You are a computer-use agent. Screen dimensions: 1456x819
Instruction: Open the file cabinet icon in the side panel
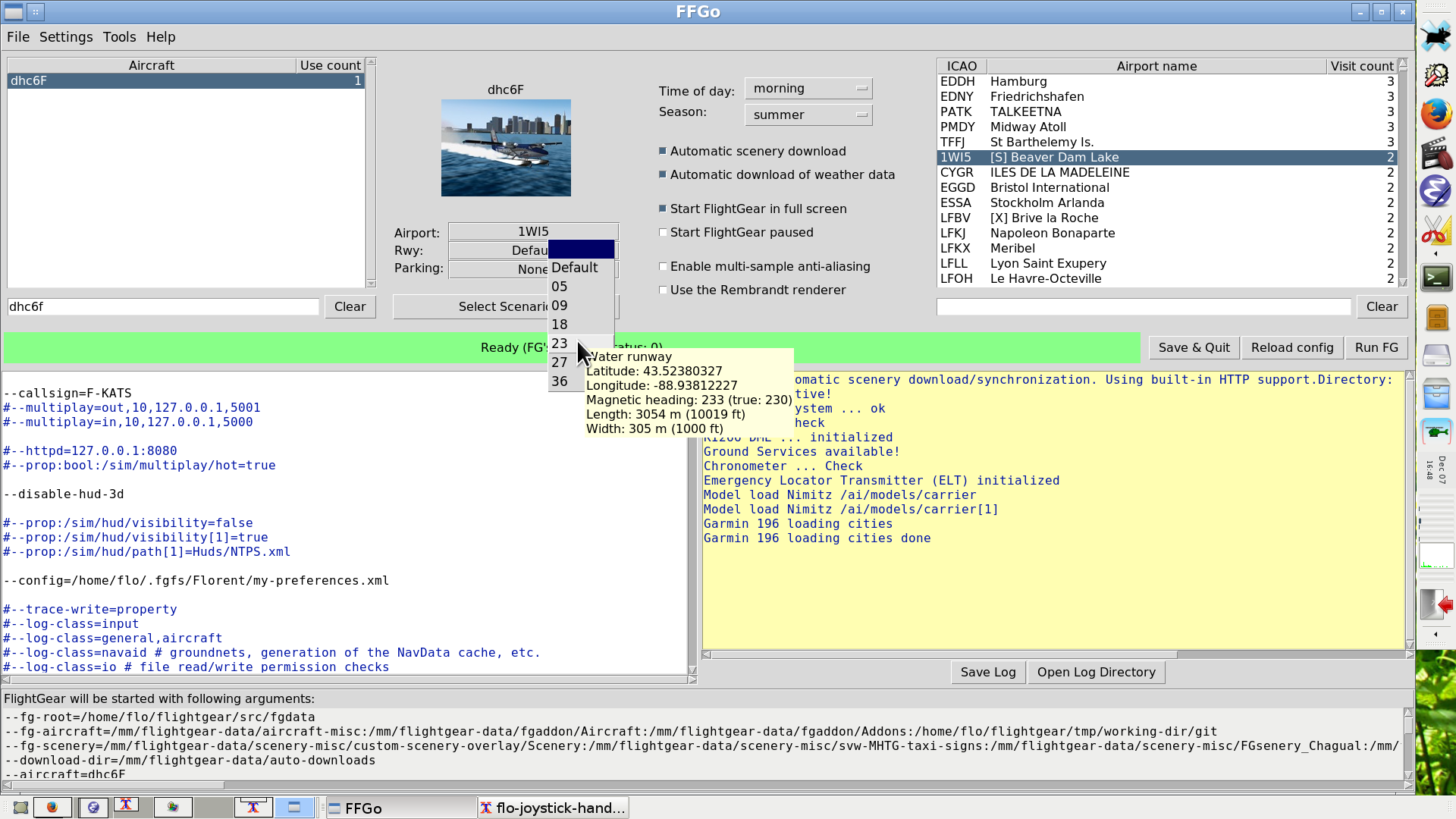(x=1436, y=317)
